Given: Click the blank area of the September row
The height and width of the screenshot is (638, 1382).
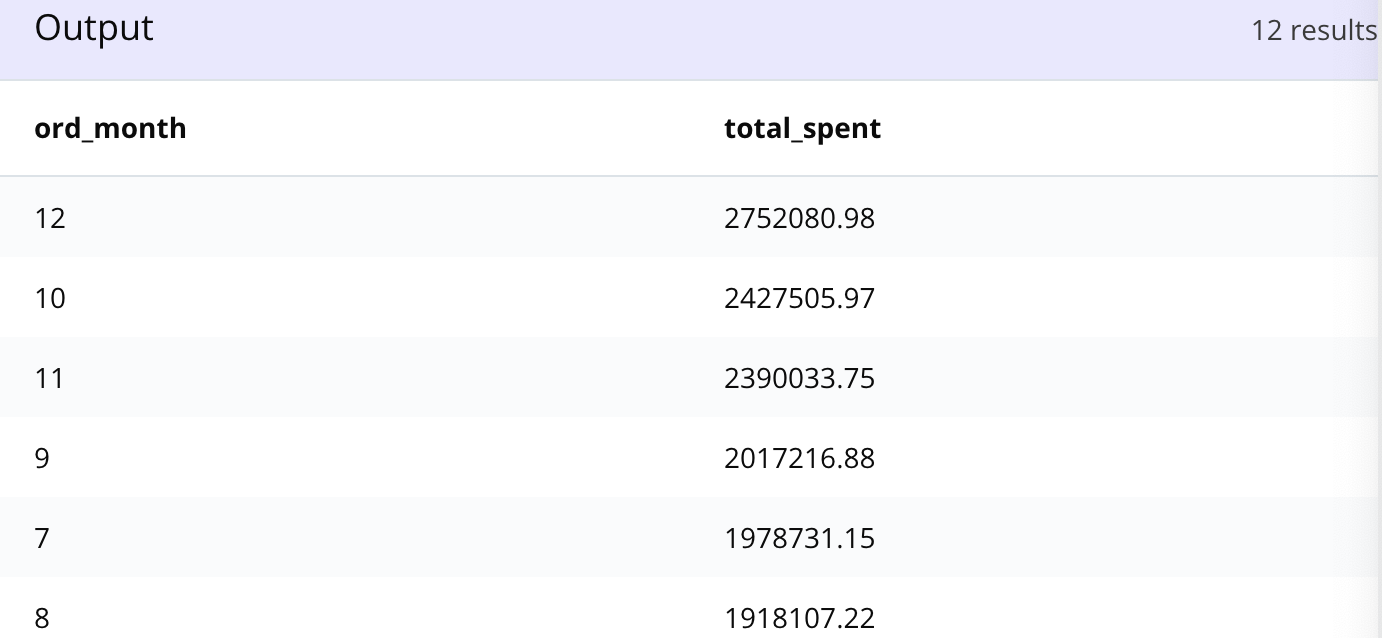Looking at the screenshot, I should coord(1120,457).
